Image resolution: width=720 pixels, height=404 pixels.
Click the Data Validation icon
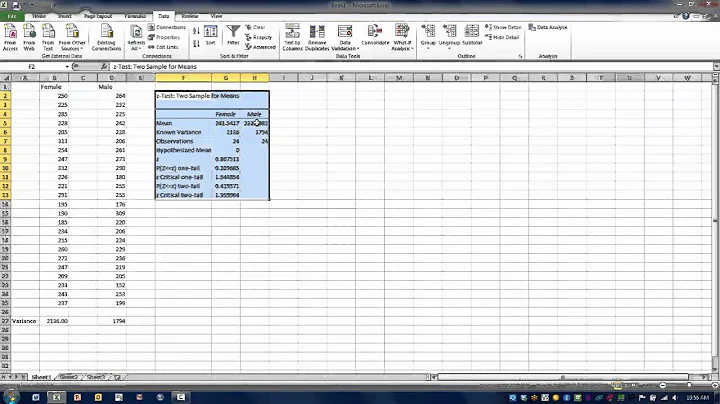(x=345, y=37)
